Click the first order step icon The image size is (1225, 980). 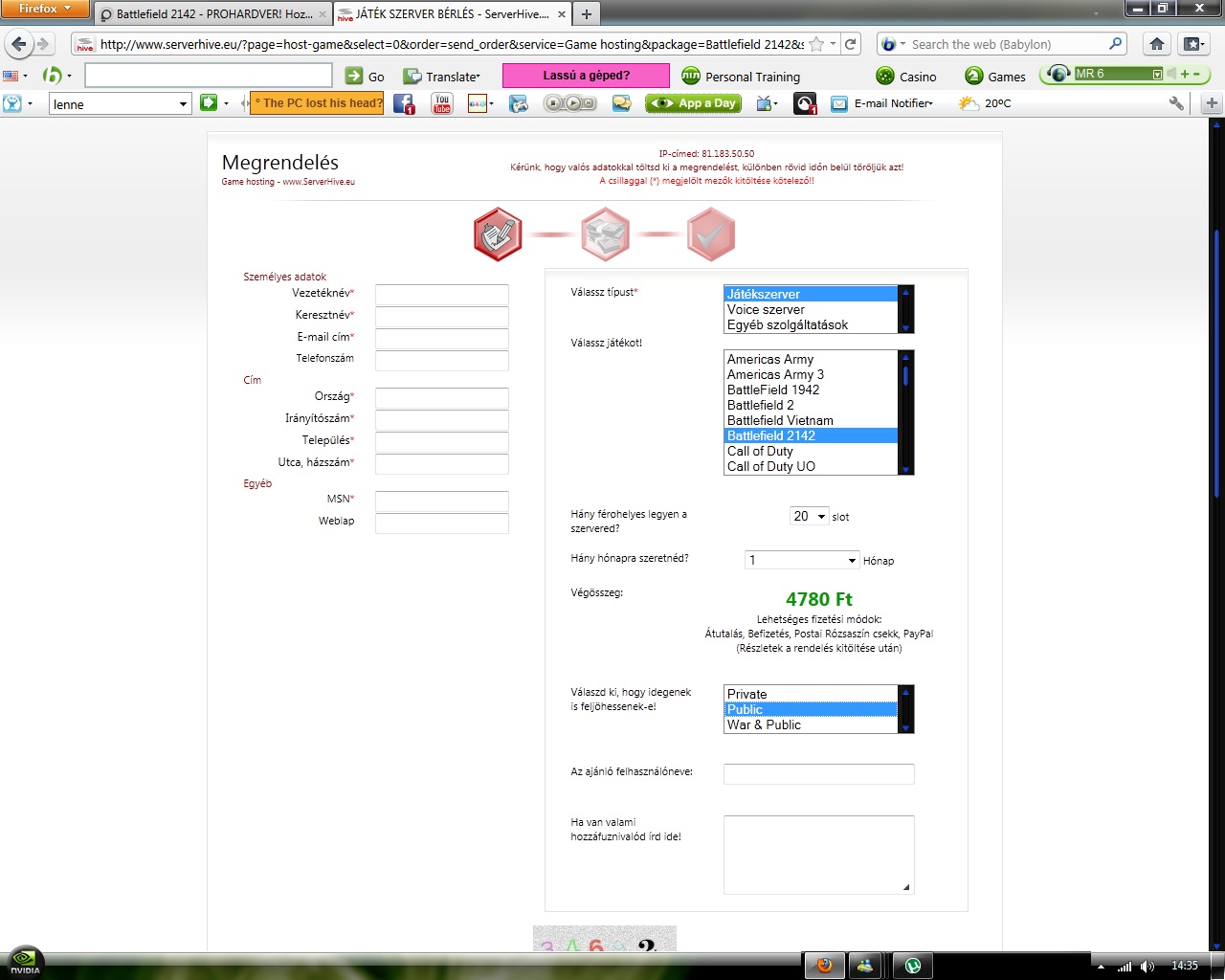[x=498, y=234]
